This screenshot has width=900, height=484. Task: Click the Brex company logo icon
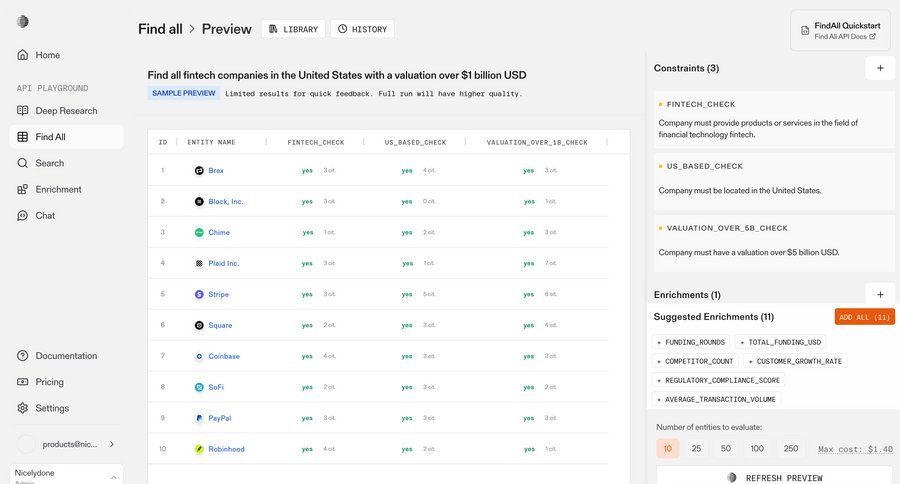tap(199, 171)
